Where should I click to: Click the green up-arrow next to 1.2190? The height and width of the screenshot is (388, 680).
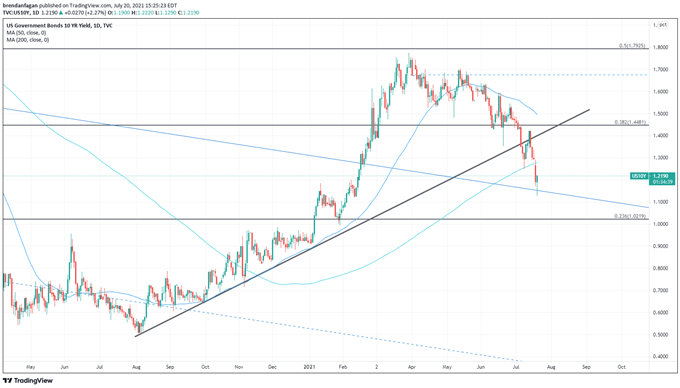click(60, 13)
